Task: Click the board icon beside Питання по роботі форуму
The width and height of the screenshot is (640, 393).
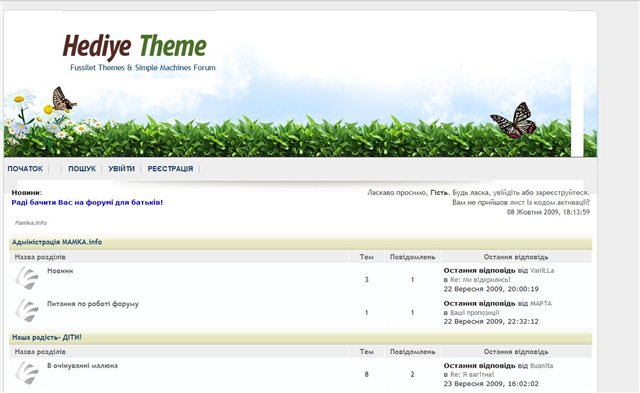Action: [27, 311]
